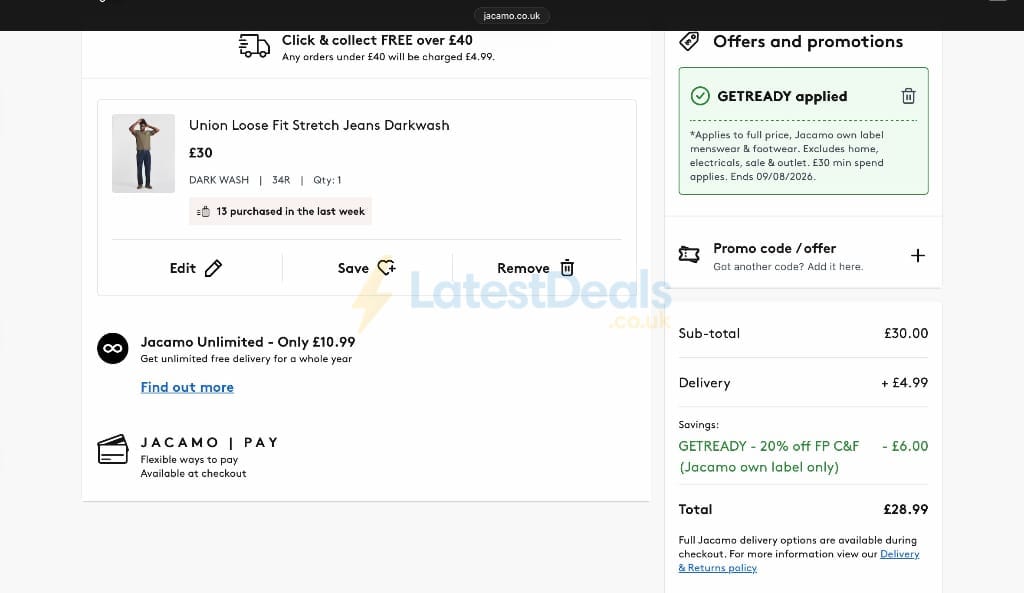Click the item price £30
Image resolution: width=1024 pixels, height=593 pixels.
(x=200, y=153)
